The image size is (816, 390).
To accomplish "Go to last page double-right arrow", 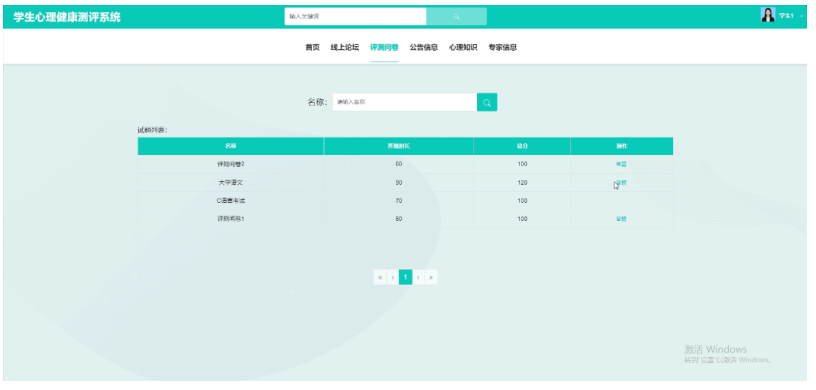I will pos(431,278).
